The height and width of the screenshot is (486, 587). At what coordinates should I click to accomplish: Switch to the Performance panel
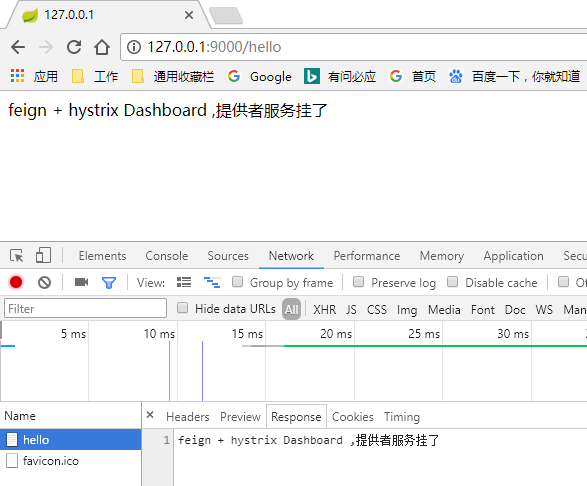tap(367, 256)
